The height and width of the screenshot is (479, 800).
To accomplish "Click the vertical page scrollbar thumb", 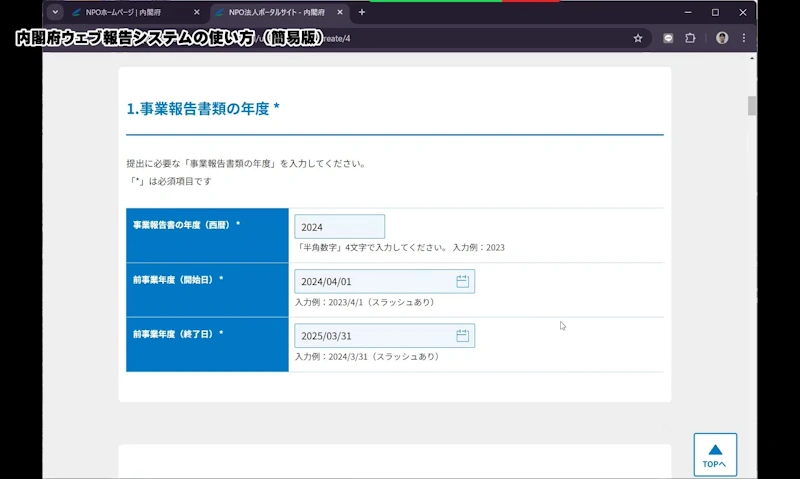I will click(752, 106).
